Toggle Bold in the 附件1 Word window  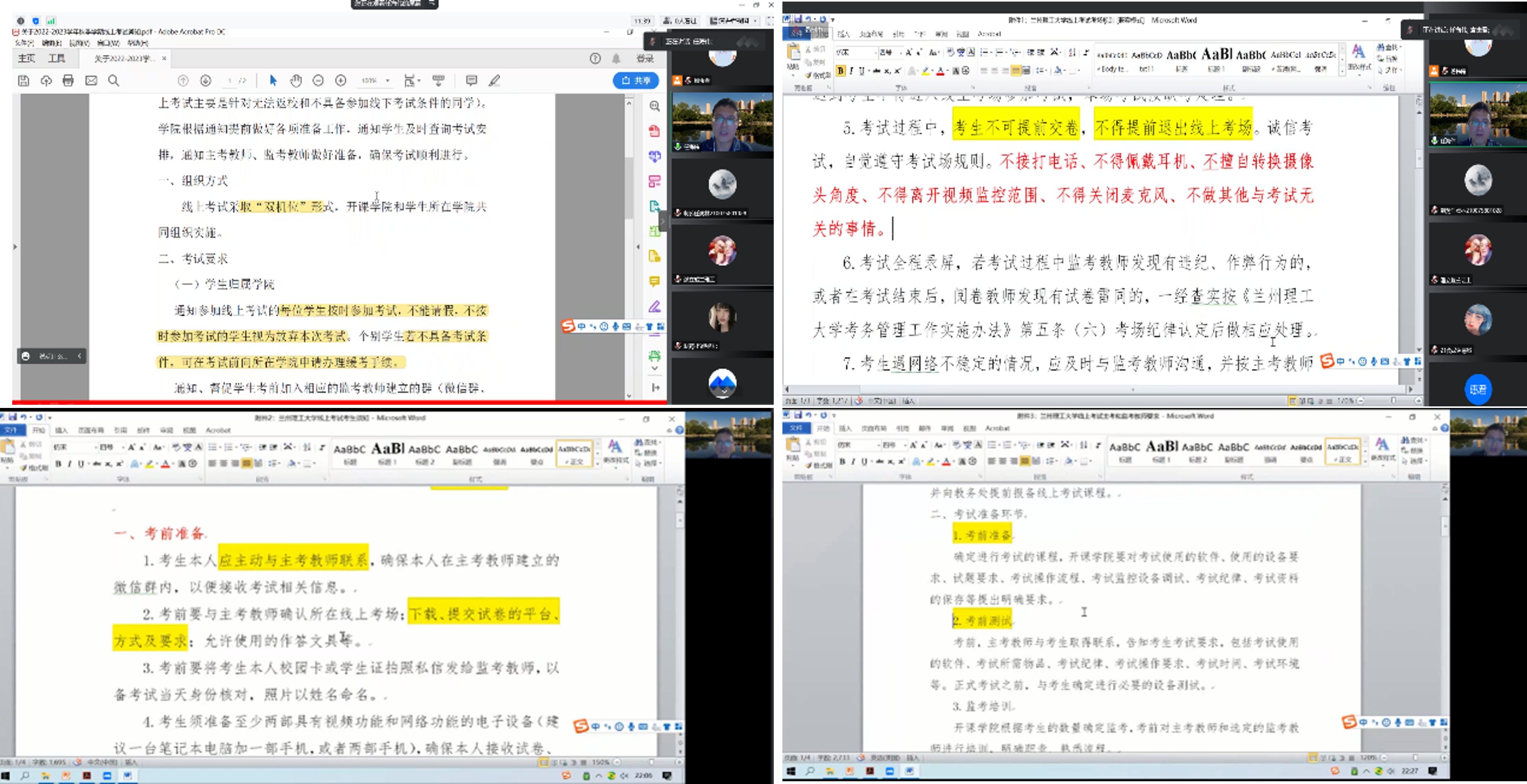pos(841,71)
